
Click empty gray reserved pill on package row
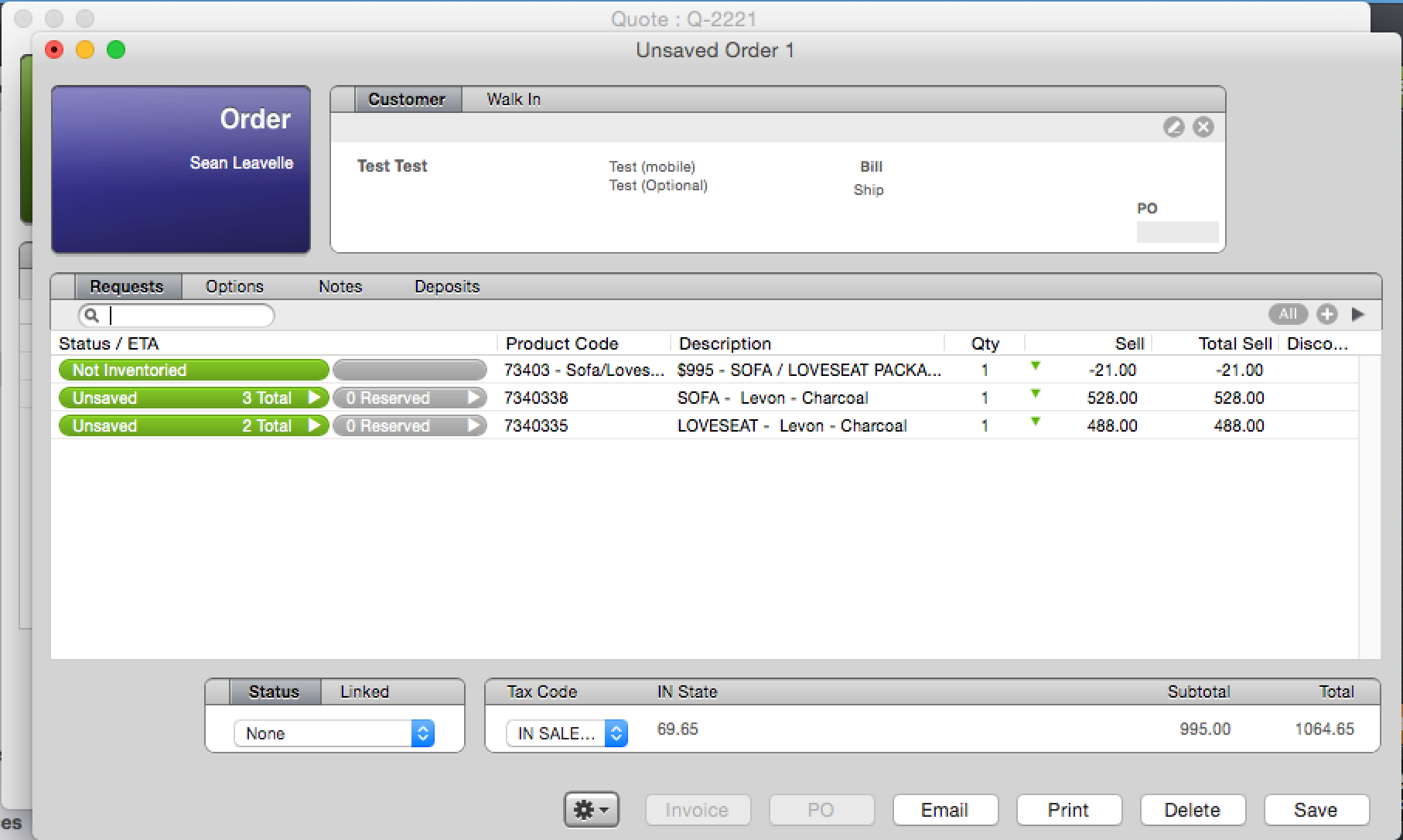tap(410, 370)
